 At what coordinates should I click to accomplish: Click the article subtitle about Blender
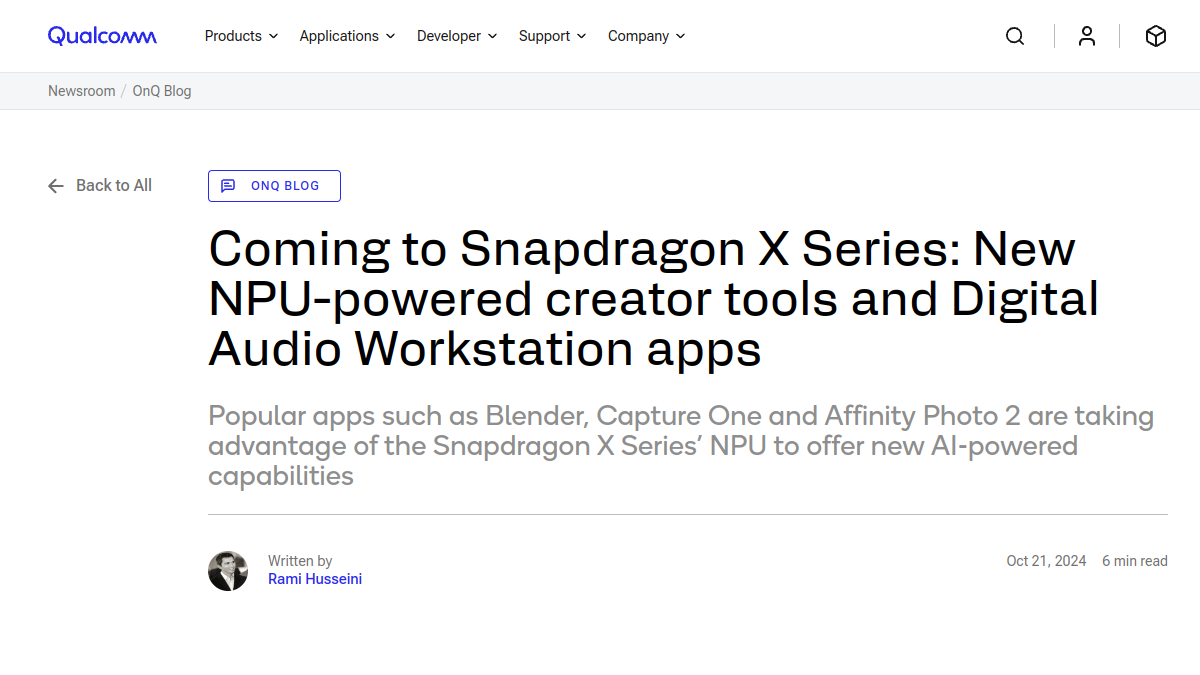tap(681, 445)
